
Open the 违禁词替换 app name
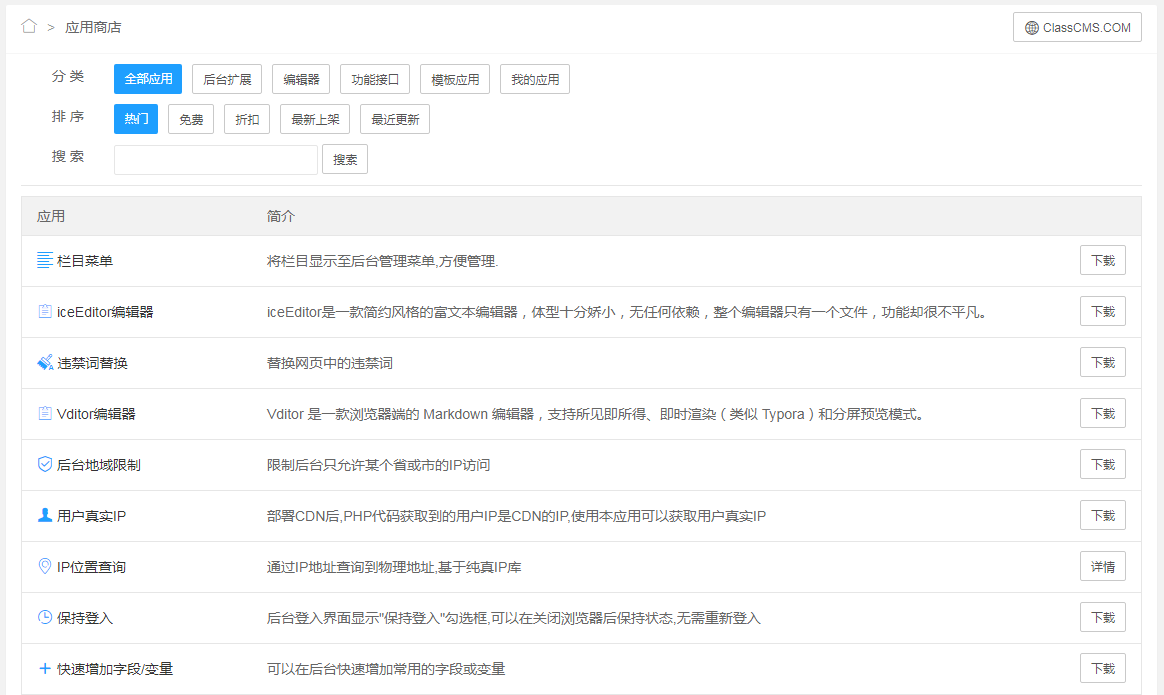click(92, 363)
